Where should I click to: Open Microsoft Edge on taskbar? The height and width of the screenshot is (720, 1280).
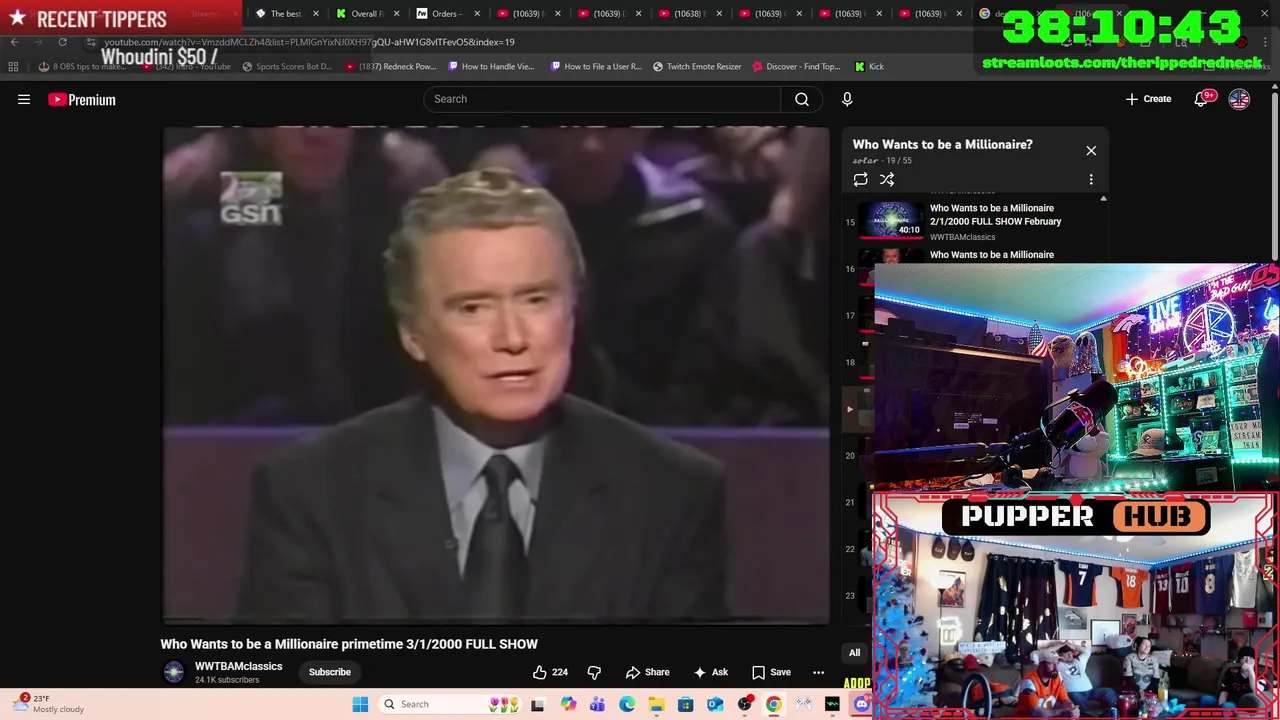627,705
